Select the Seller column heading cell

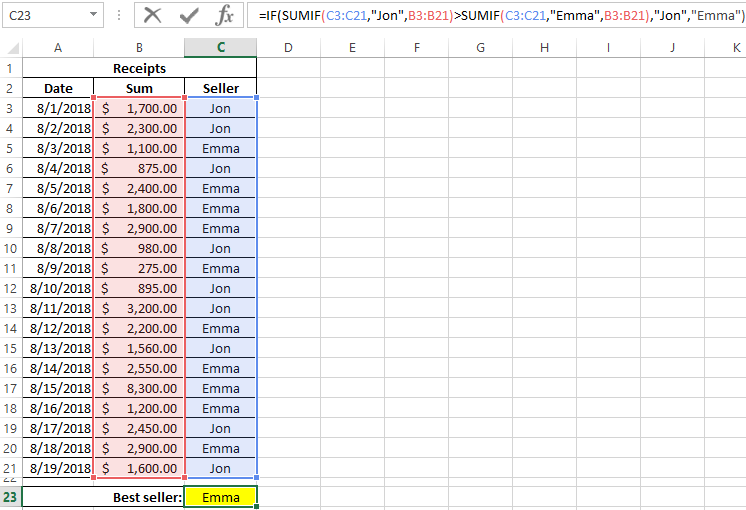[x=221, y=88]
